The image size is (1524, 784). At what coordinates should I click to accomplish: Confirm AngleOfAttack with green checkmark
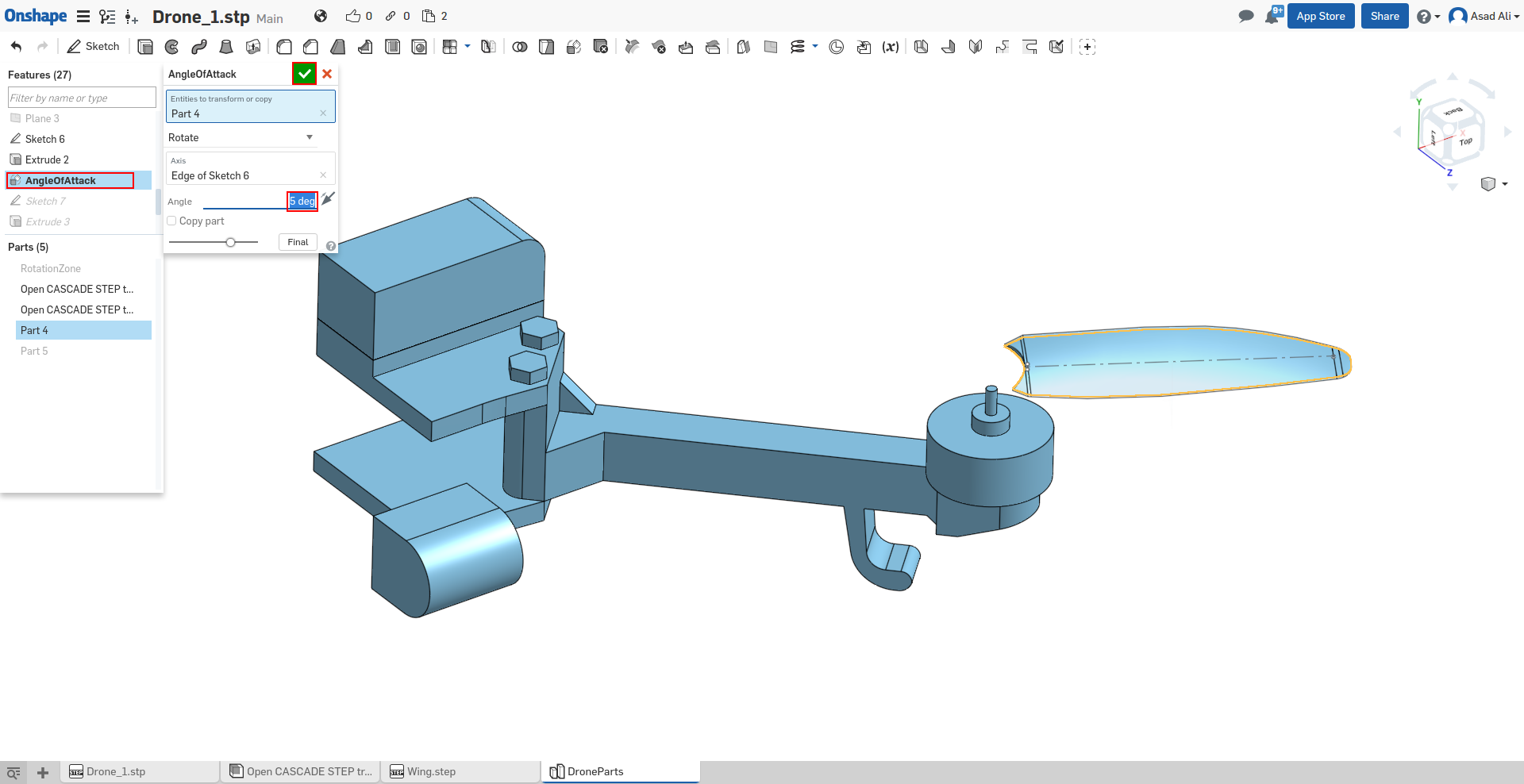coord(304,74)
